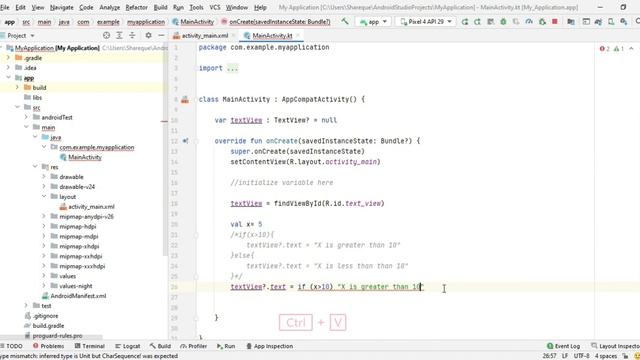Click the Make Project hammer icon
Viewport: 640px width, 360px height.
coord(345,21)
